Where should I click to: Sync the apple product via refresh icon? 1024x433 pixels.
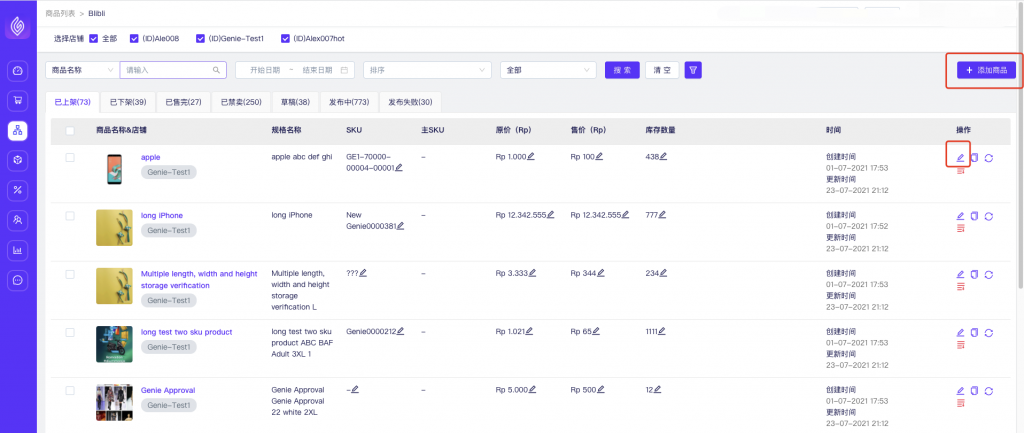tap(989, 158)
